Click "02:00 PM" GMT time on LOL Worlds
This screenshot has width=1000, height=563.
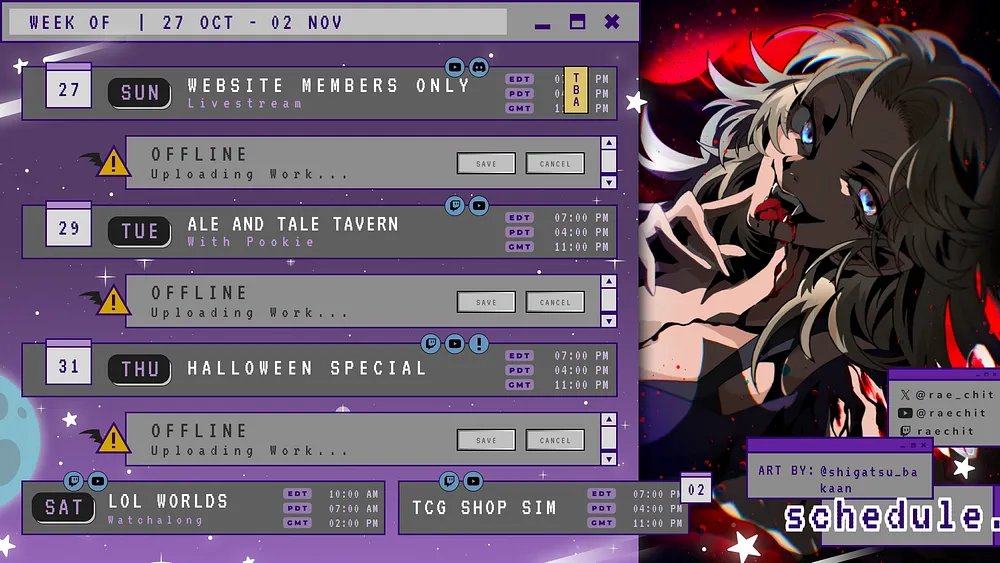pos(353,523)
